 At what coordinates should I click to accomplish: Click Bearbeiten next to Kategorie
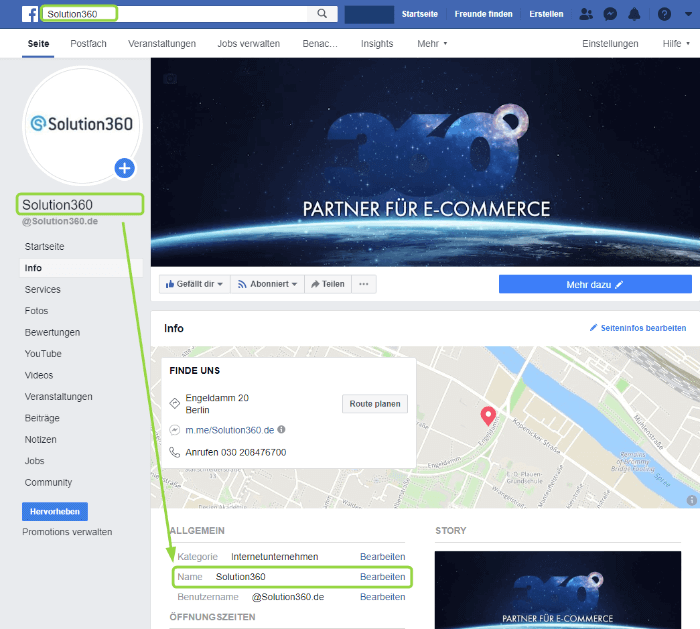click(383, 557)
